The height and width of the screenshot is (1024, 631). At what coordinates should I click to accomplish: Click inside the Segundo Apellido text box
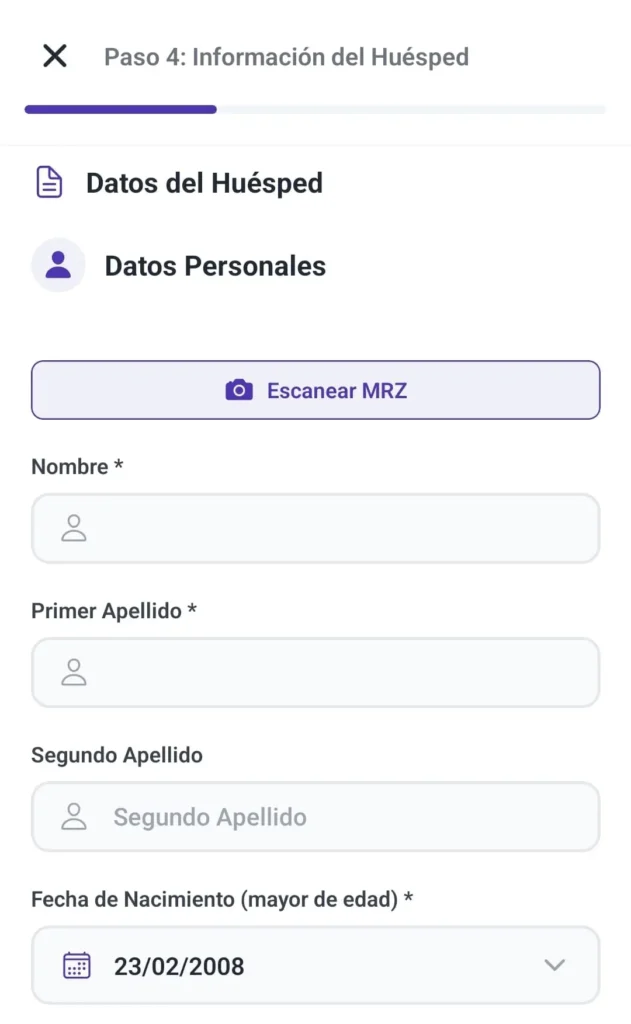click(x=315, y=816)
